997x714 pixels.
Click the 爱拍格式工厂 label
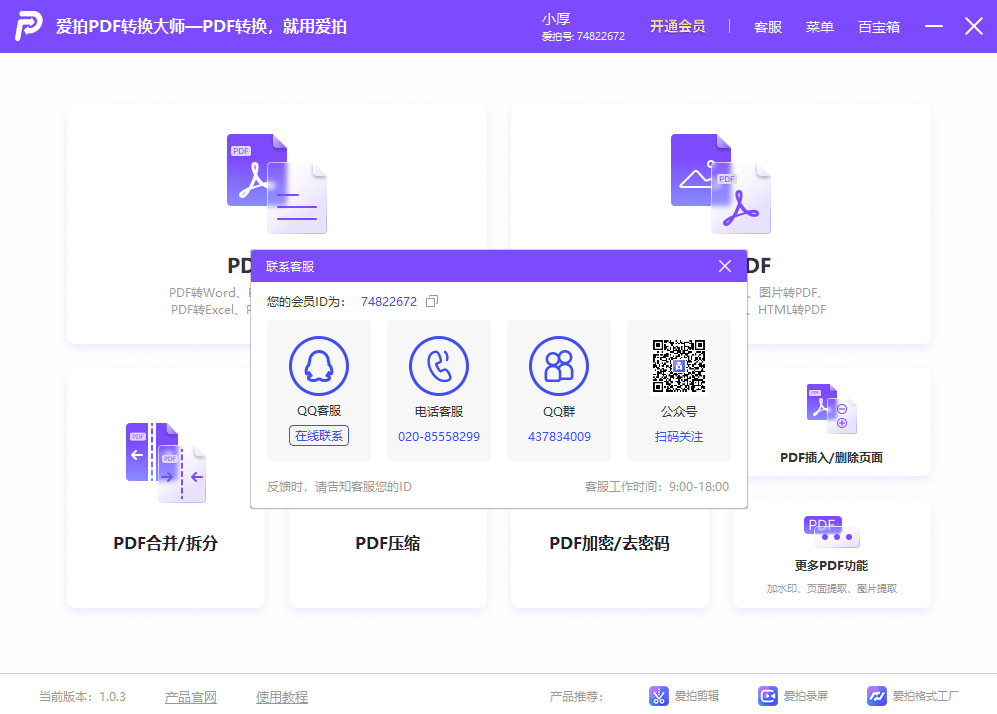(926, 696)
